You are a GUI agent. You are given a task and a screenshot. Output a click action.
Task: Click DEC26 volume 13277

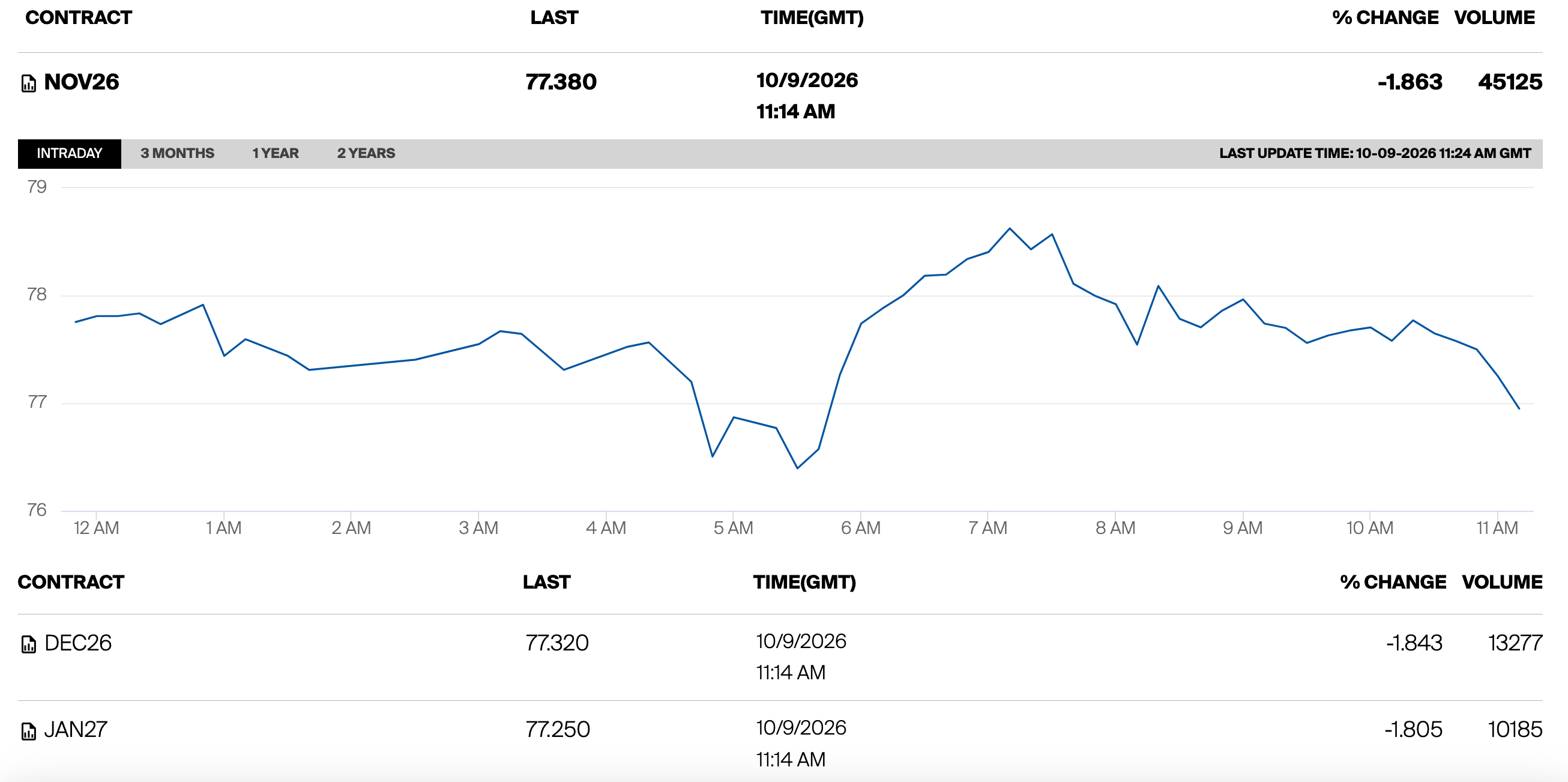coord(1515,643)
